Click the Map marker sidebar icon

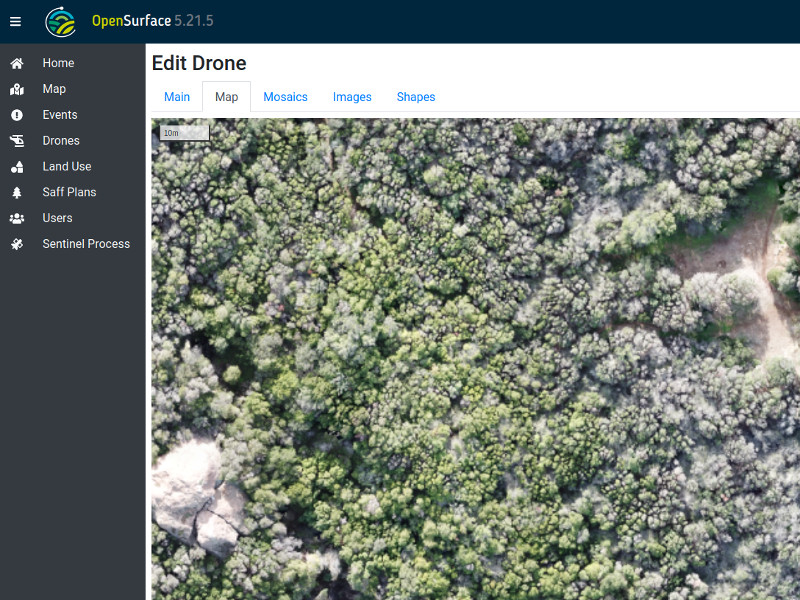coord(17,89)
